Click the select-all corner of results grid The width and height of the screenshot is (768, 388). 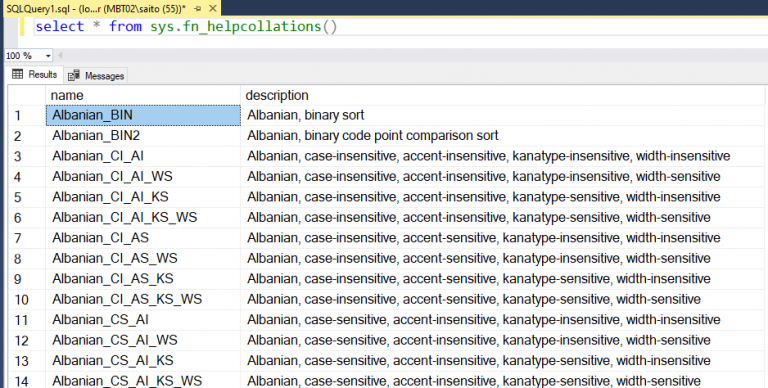coord(26,95)
